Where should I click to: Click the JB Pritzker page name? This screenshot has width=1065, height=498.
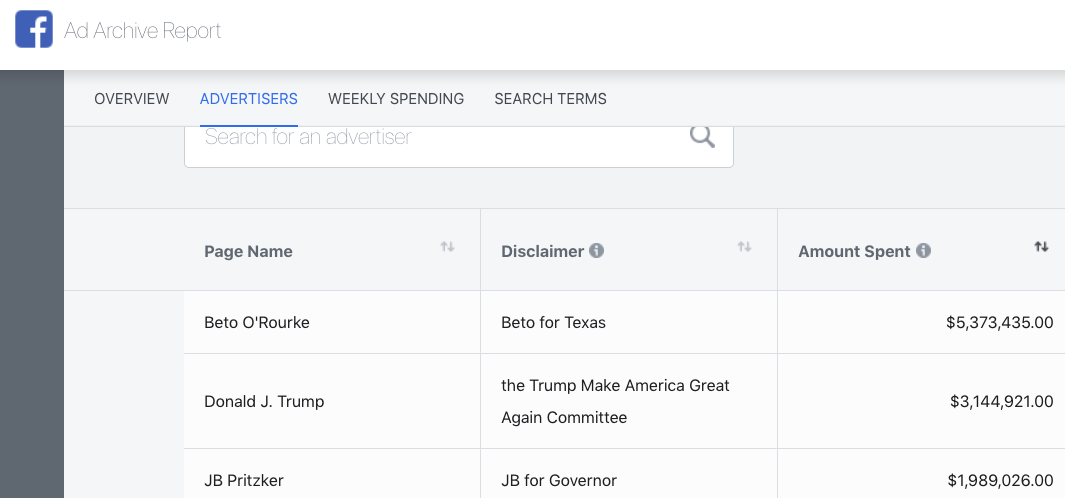[x=244, y=480]
